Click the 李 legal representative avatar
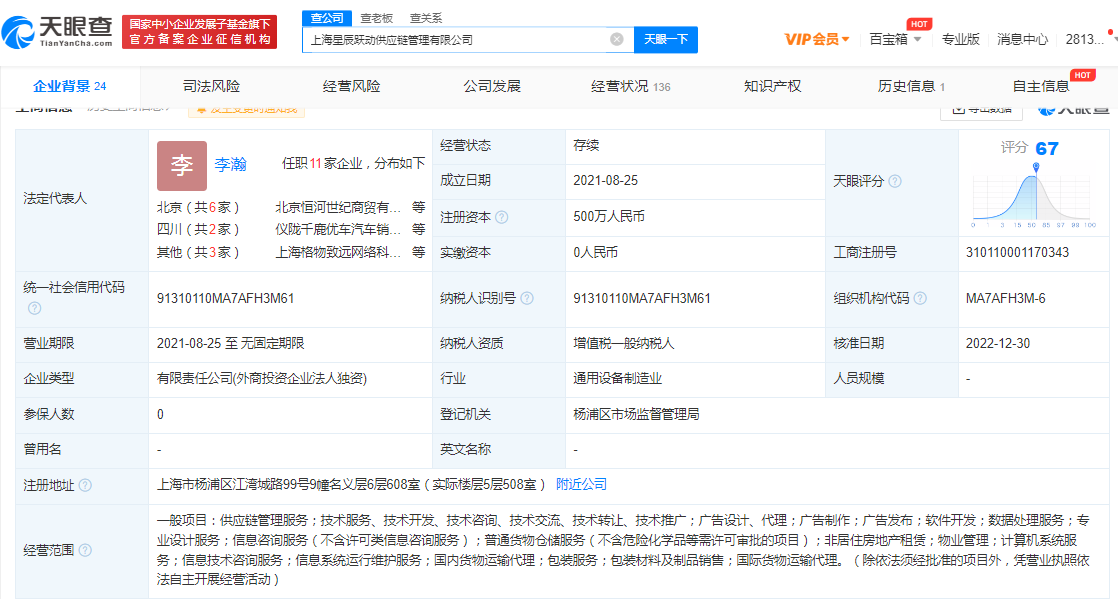The width and height of the screenshot is (1118, 599). (181, 166)
